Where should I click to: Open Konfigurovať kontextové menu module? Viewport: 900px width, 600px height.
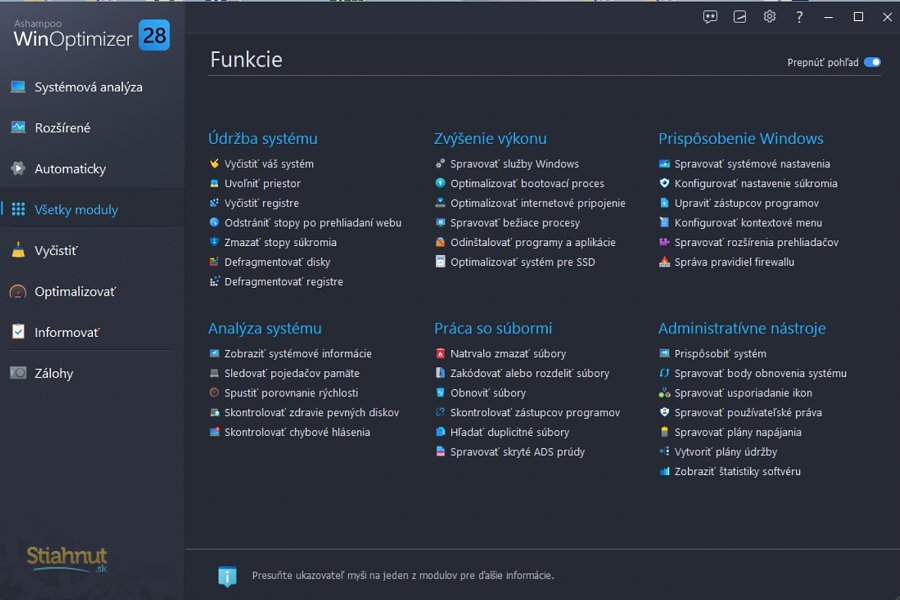748,222
